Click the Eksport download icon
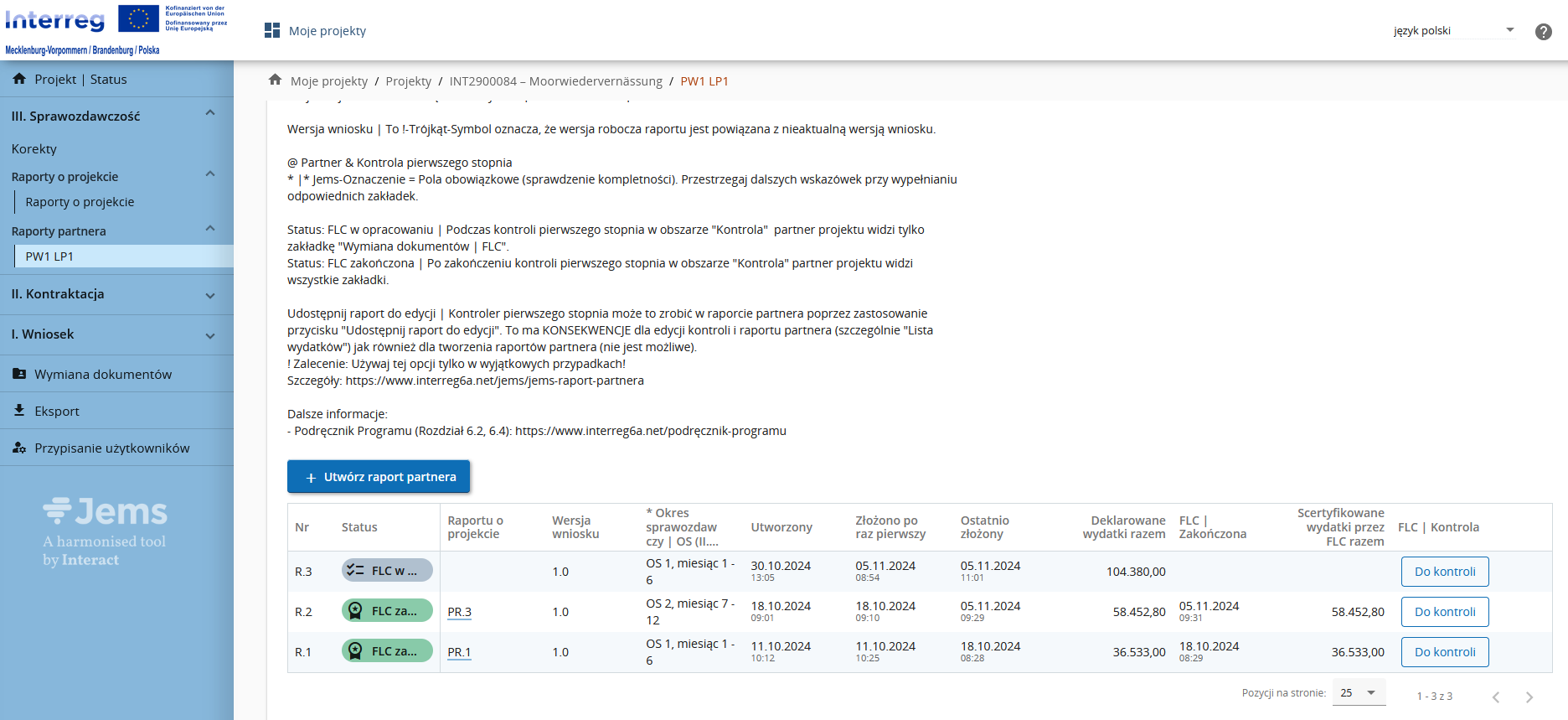This screenshot has width=1568, height=720. click(19, 411)
